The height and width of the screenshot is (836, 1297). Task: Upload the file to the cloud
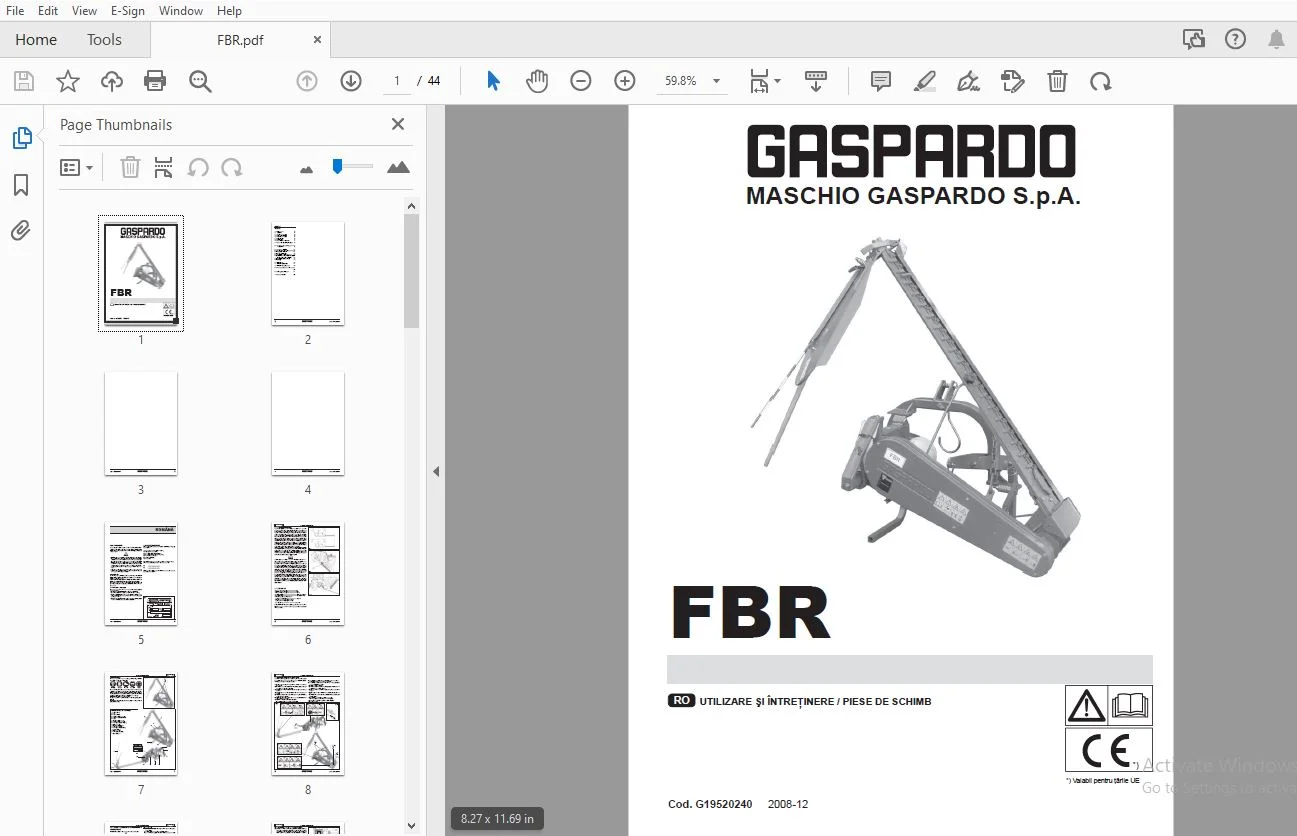[x=111, y=81]
